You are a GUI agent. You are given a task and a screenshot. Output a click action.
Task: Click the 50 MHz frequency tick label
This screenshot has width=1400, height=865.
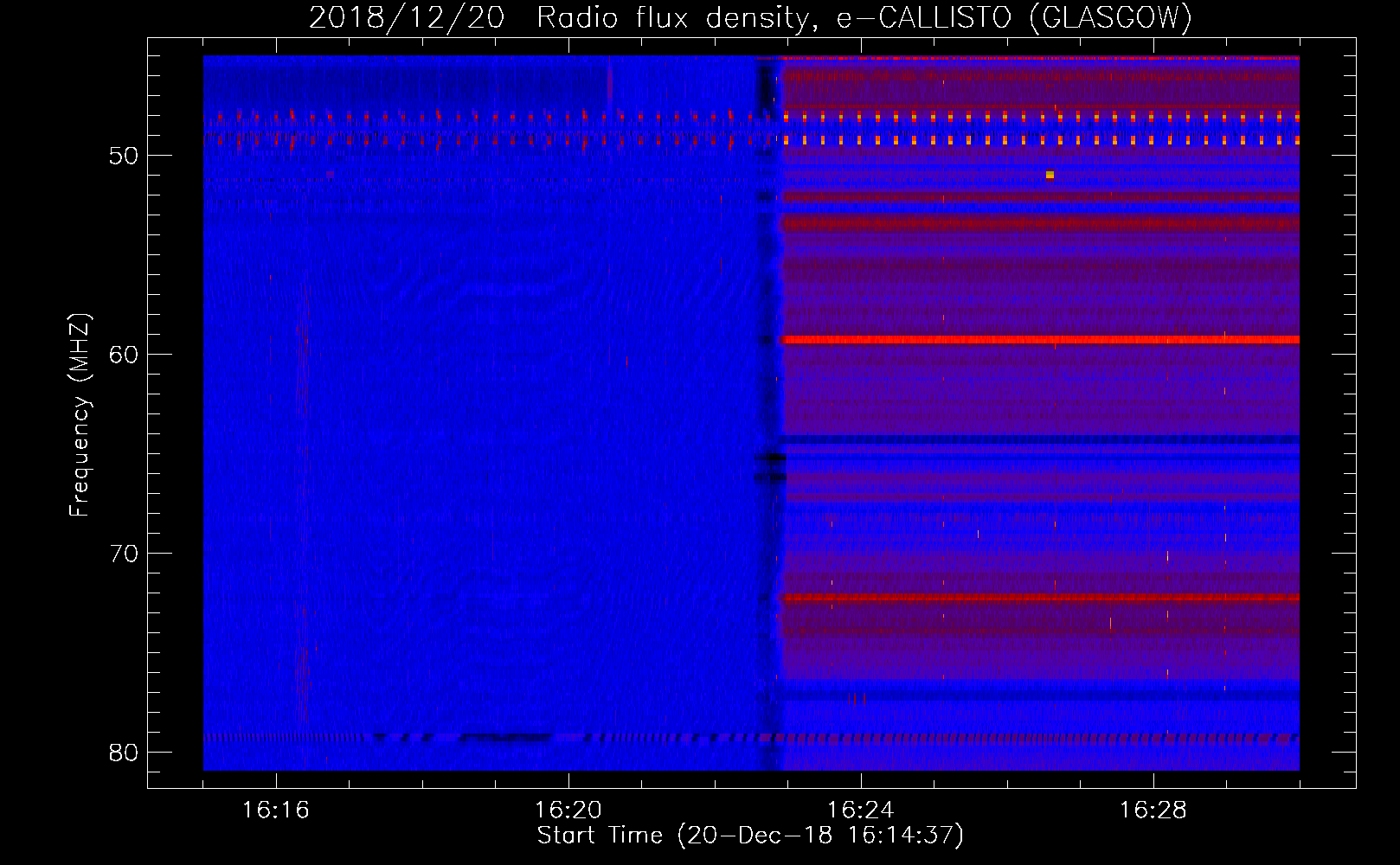coord(125,156)
